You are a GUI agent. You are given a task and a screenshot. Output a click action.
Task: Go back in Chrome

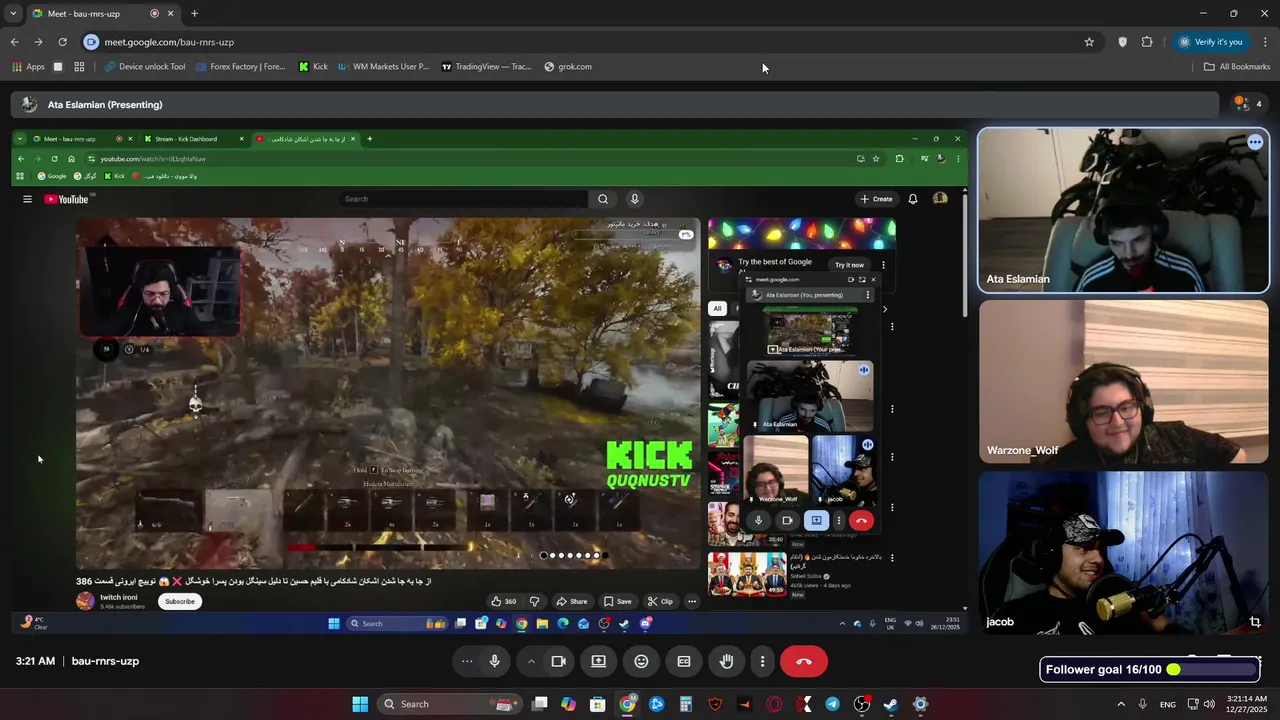[14, 42]
